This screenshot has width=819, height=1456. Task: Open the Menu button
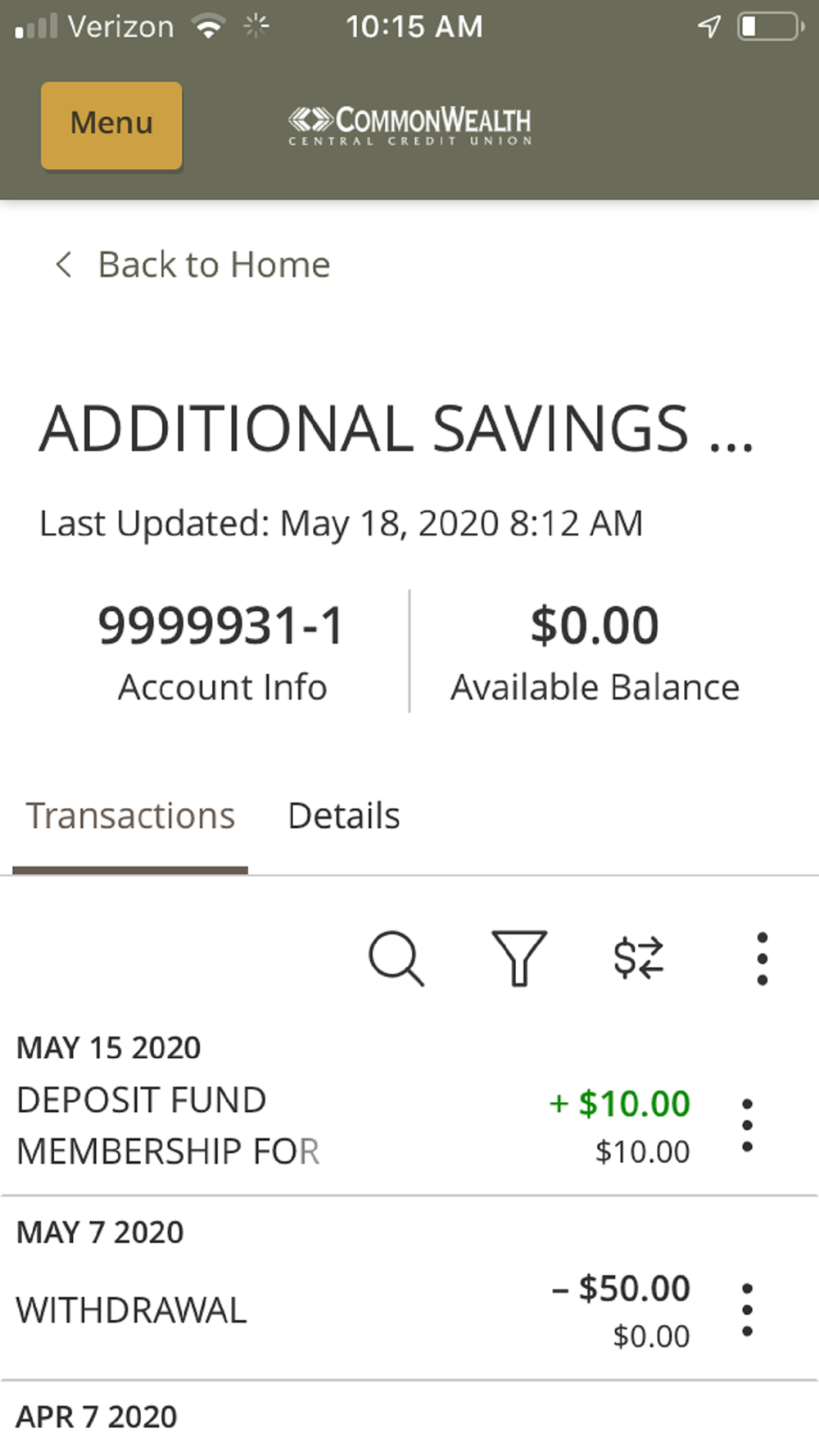(x=111, y=125)
